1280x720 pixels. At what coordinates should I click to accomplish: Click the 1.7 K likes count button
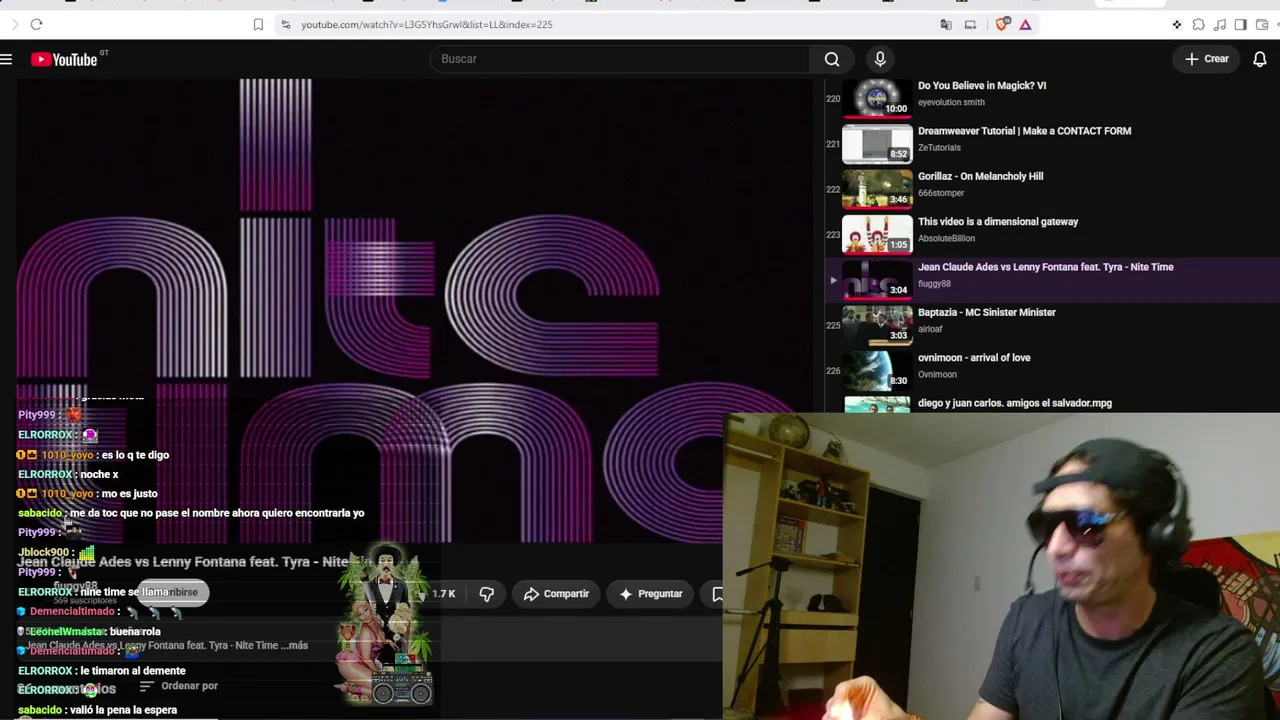click(x=442, y=594)
